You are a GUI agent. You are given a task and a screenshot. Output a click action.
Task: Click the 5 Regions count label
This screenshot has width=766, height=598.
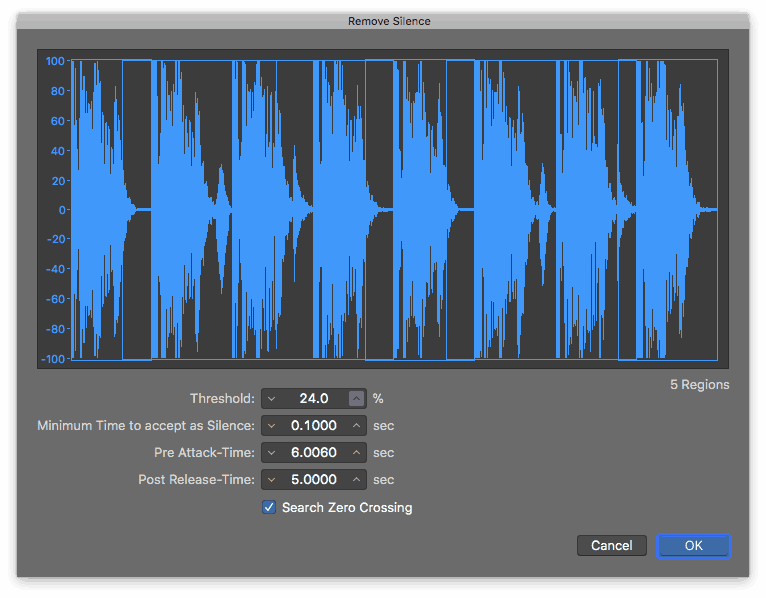pos(699,384)
